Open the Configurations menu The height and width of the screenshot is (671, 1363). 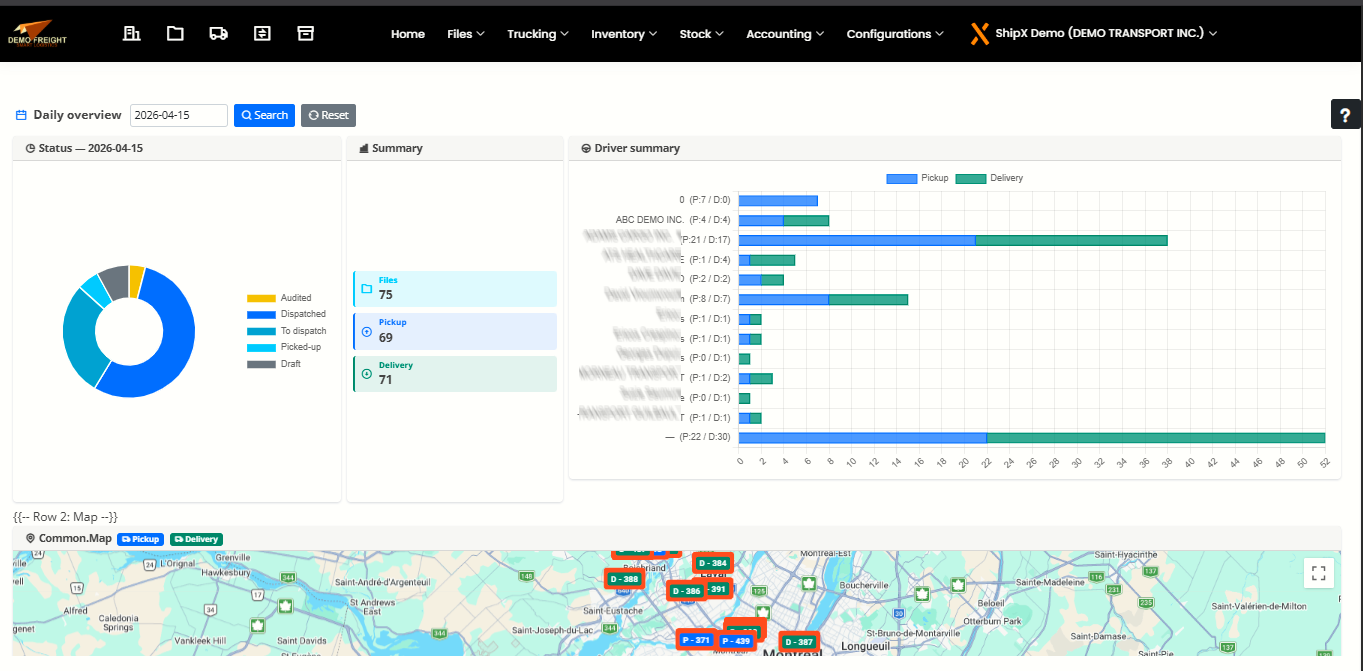(895, 34)
